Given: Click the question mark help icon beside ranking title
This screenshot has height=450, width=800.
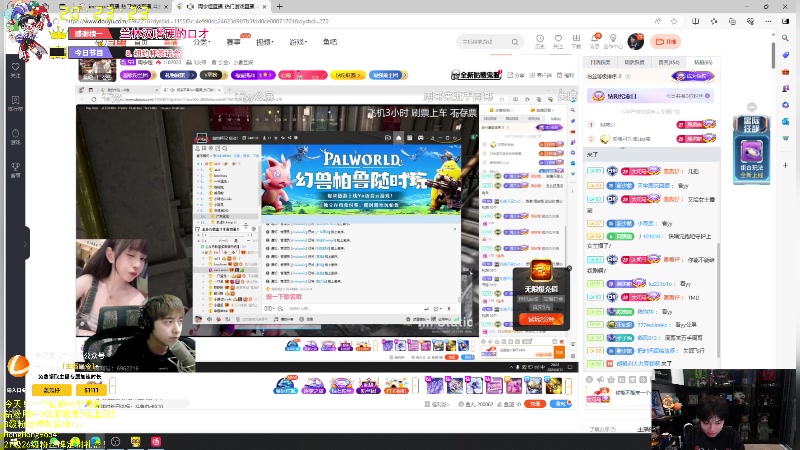Looking at the screenshot, I should 628,77.
